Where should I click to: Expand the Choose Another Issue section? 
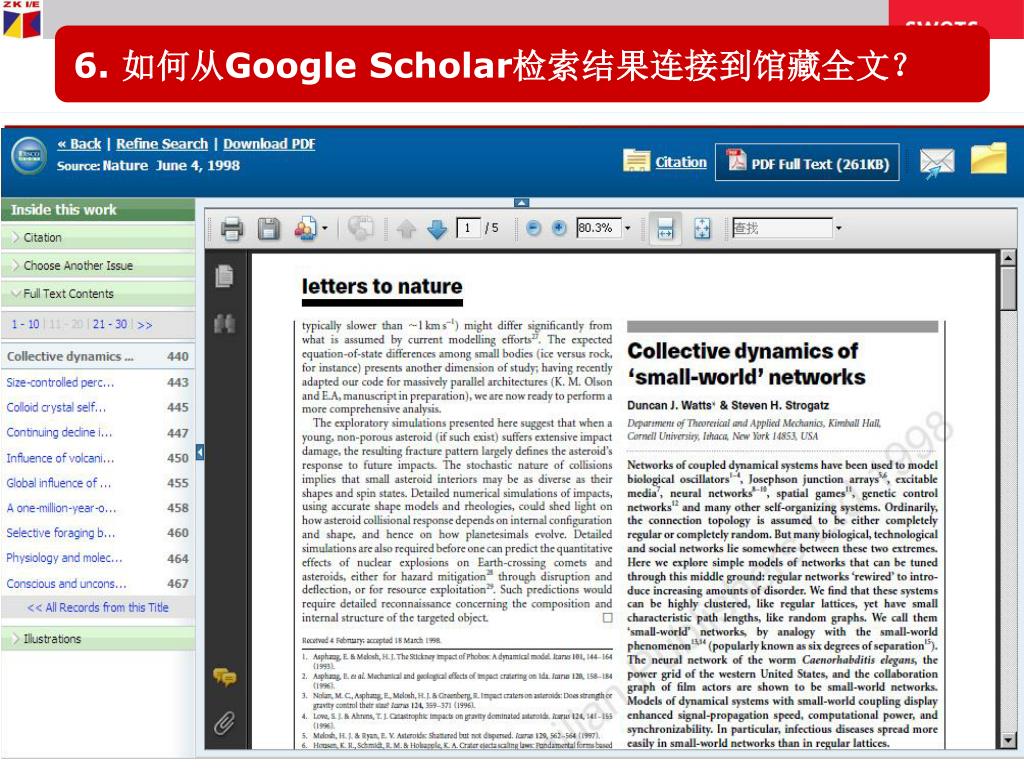(x=98, y=266)
